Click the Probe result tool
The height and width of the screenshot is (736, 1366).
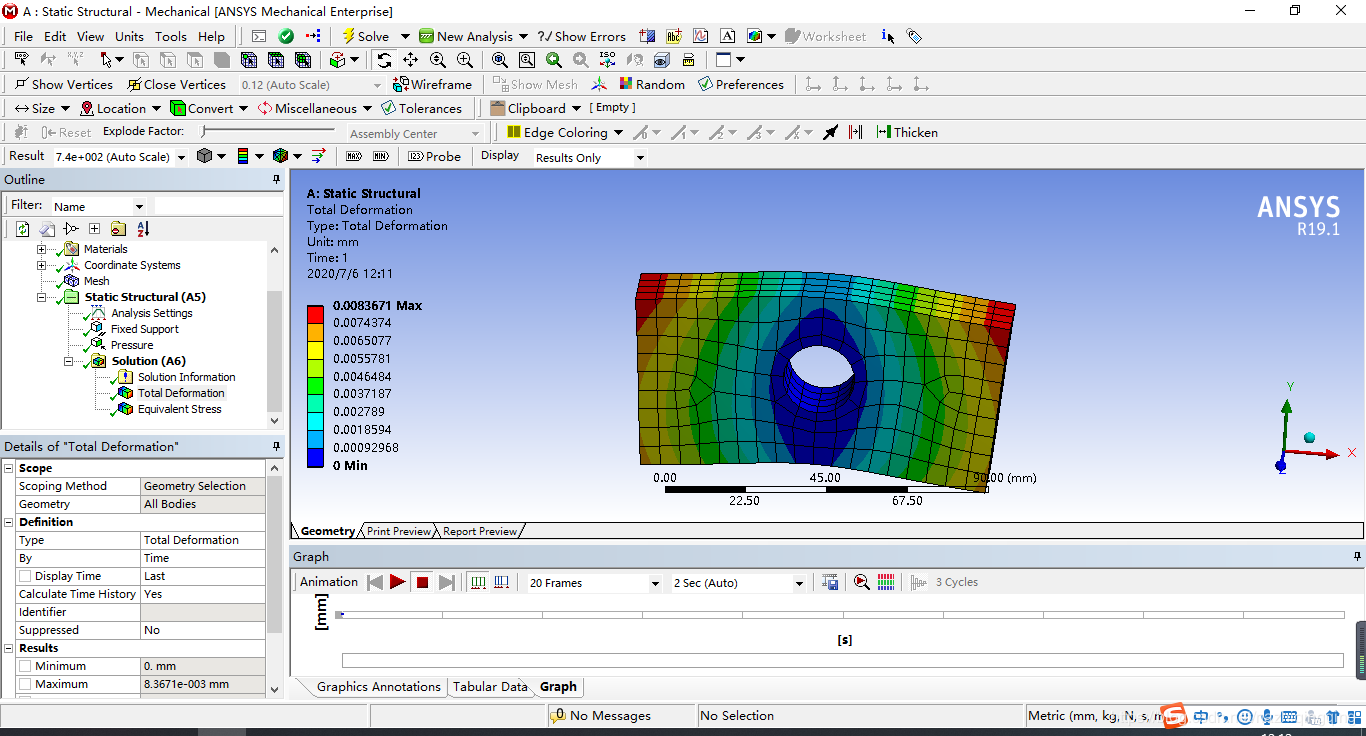click(x=435, y=156)
